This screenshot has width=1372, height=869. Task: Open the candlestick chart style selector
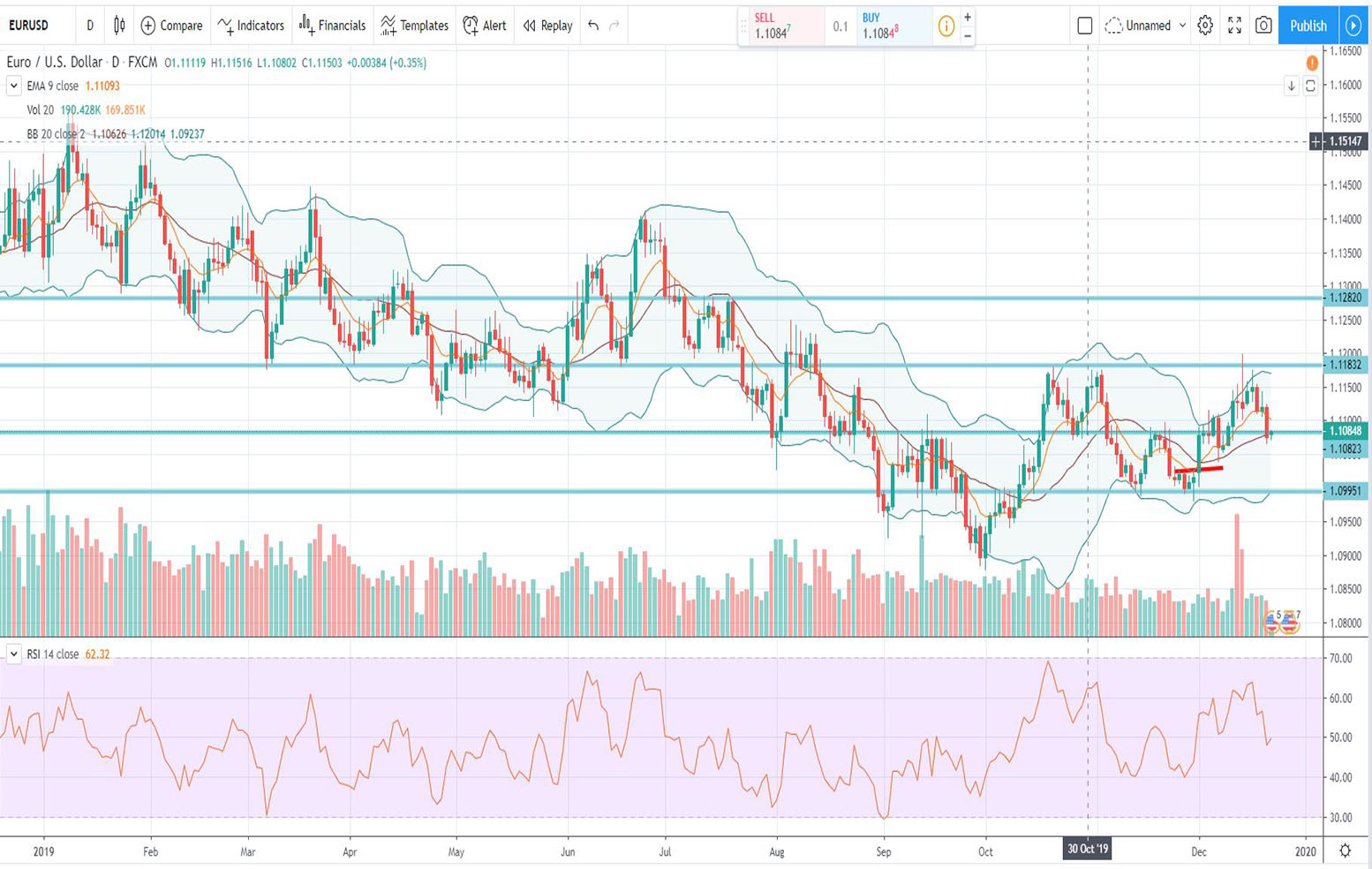click(119, 26)
